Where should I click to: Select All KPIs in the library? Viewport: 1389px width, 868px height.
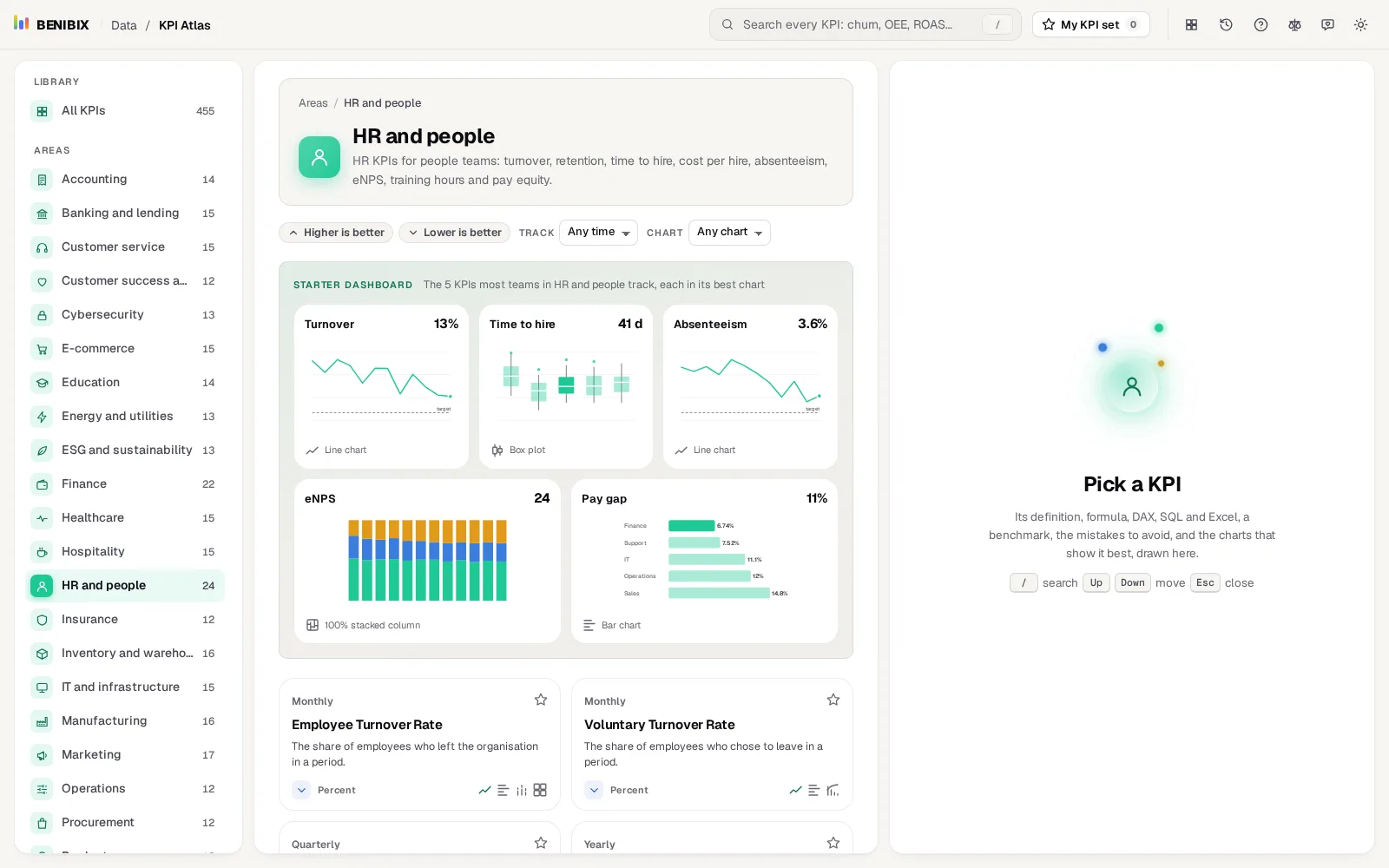pyautogui.click(x=125, y=111)
